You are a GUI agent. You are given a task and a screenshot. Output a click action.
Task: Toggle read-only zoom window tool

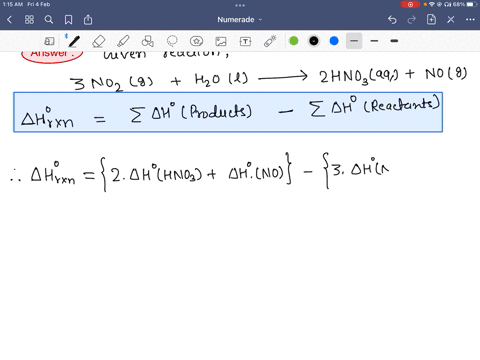pyautogui.click(x=49, y=41)
